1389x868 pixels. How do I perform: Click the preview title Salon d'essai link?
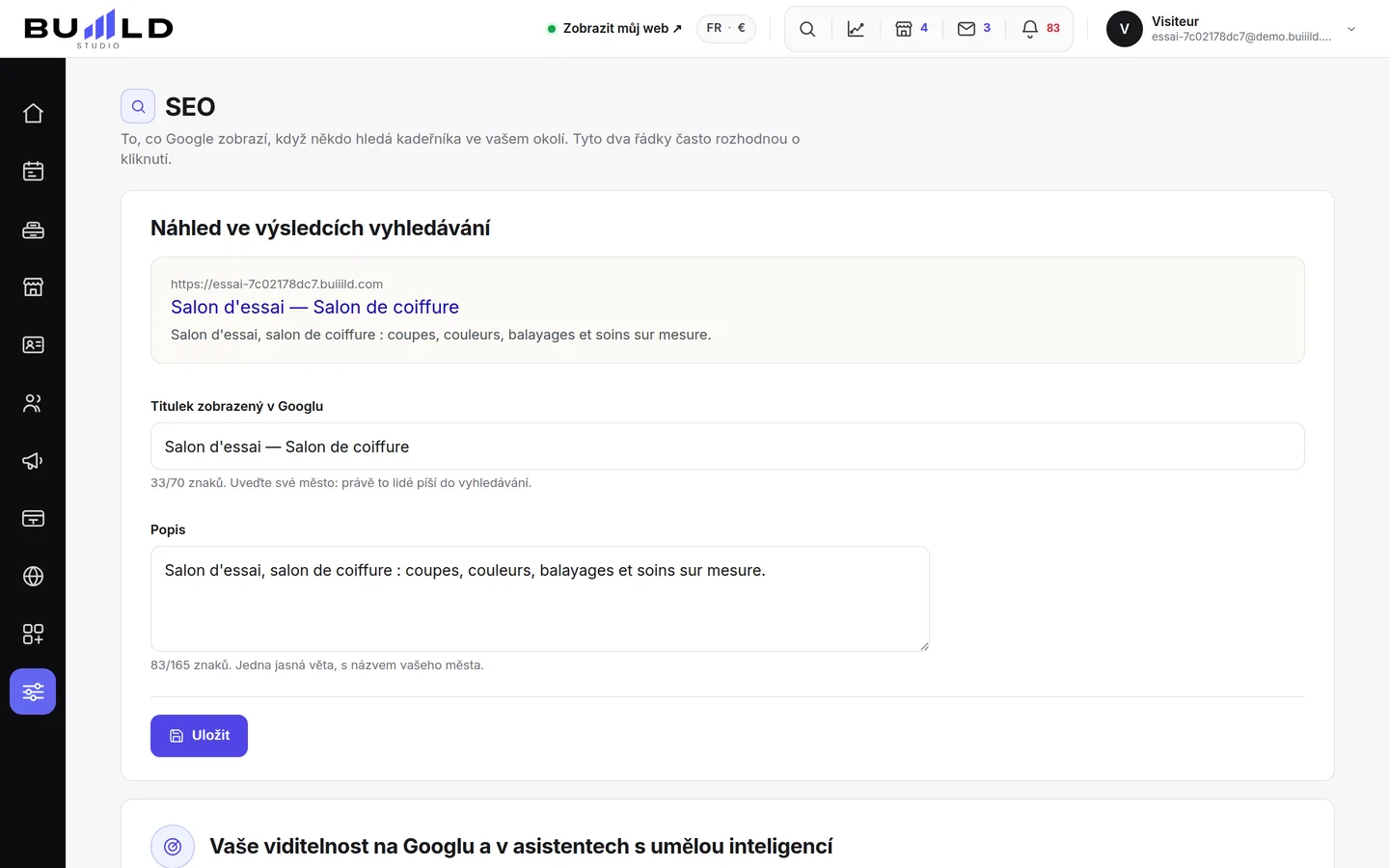[314, 307]
